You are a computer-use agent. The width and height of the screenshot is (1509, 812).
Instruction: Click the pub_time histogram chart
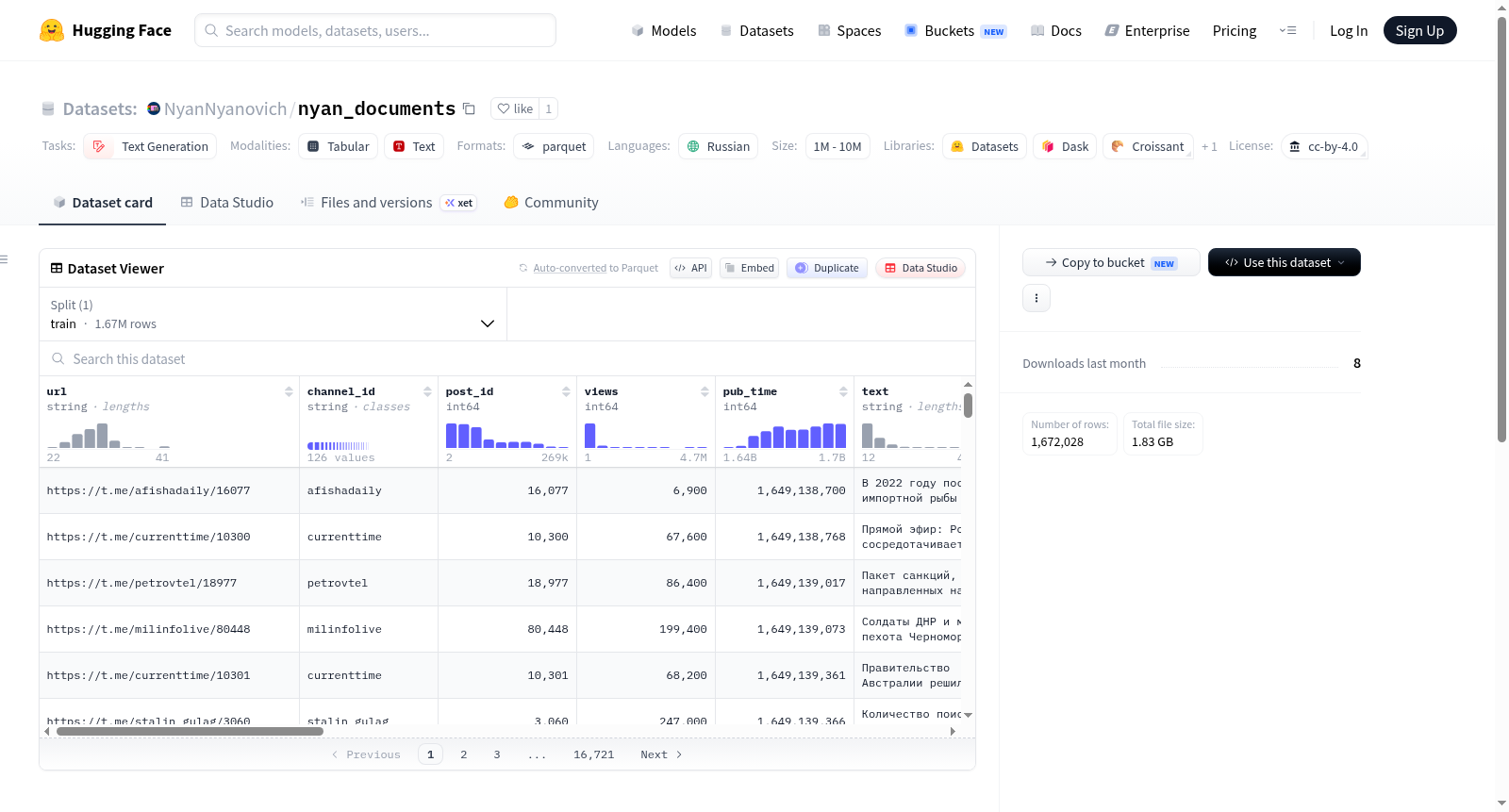(785, 435)
